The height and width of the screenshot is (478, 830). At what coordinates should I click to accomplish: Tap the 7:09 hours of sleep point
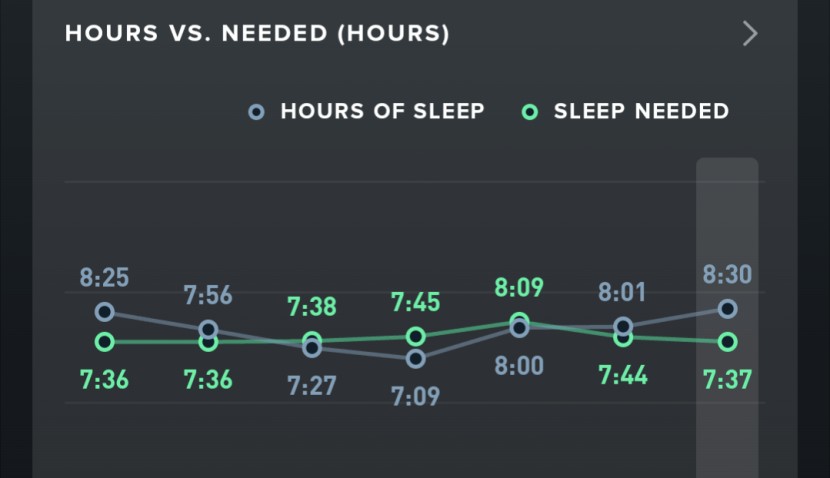pyautogui.click(x=416, y=358)
